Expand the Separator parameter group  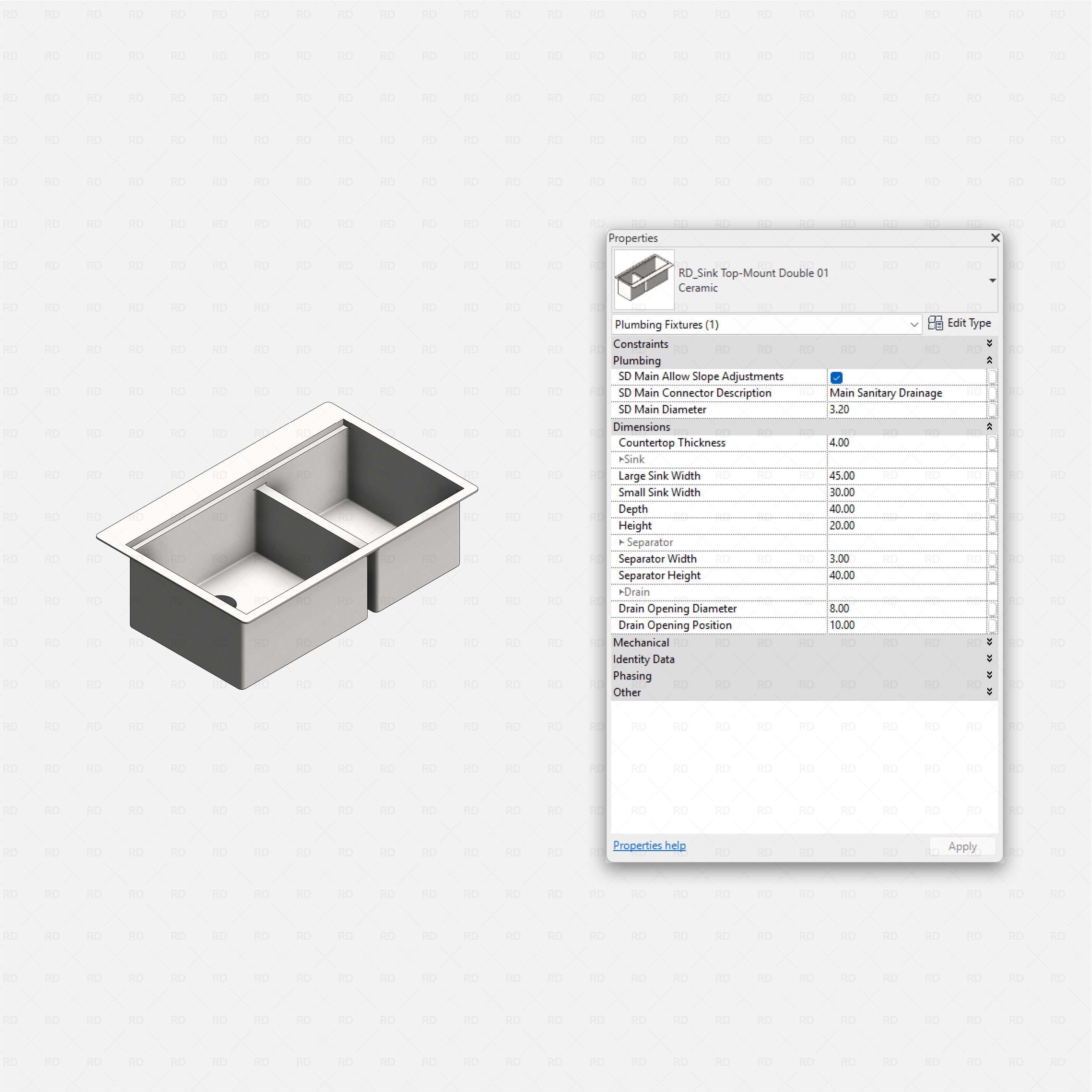pyautogui.click(x=621, y=542)
